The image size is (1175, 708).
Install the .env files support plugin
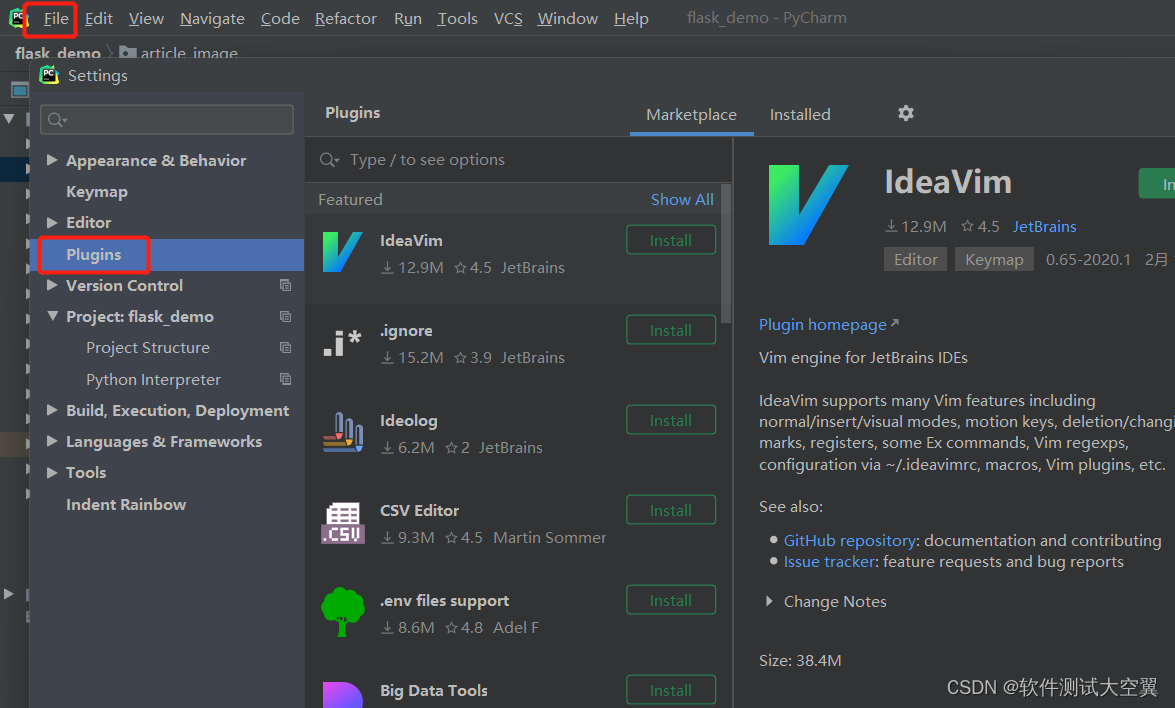pos(671,599)
